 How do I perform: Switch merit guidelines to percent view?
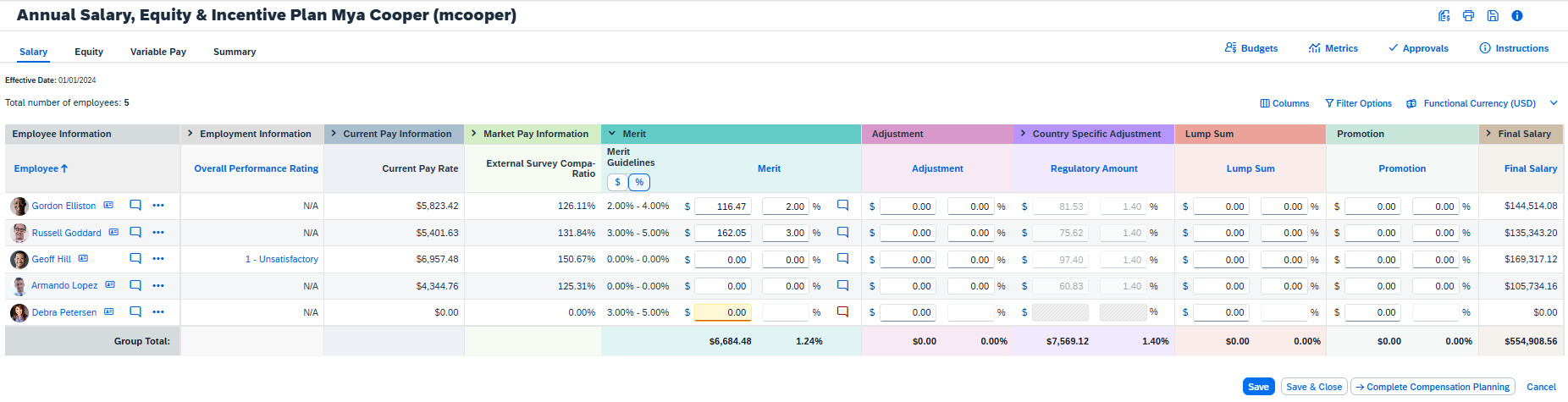[x=639, y=182]
